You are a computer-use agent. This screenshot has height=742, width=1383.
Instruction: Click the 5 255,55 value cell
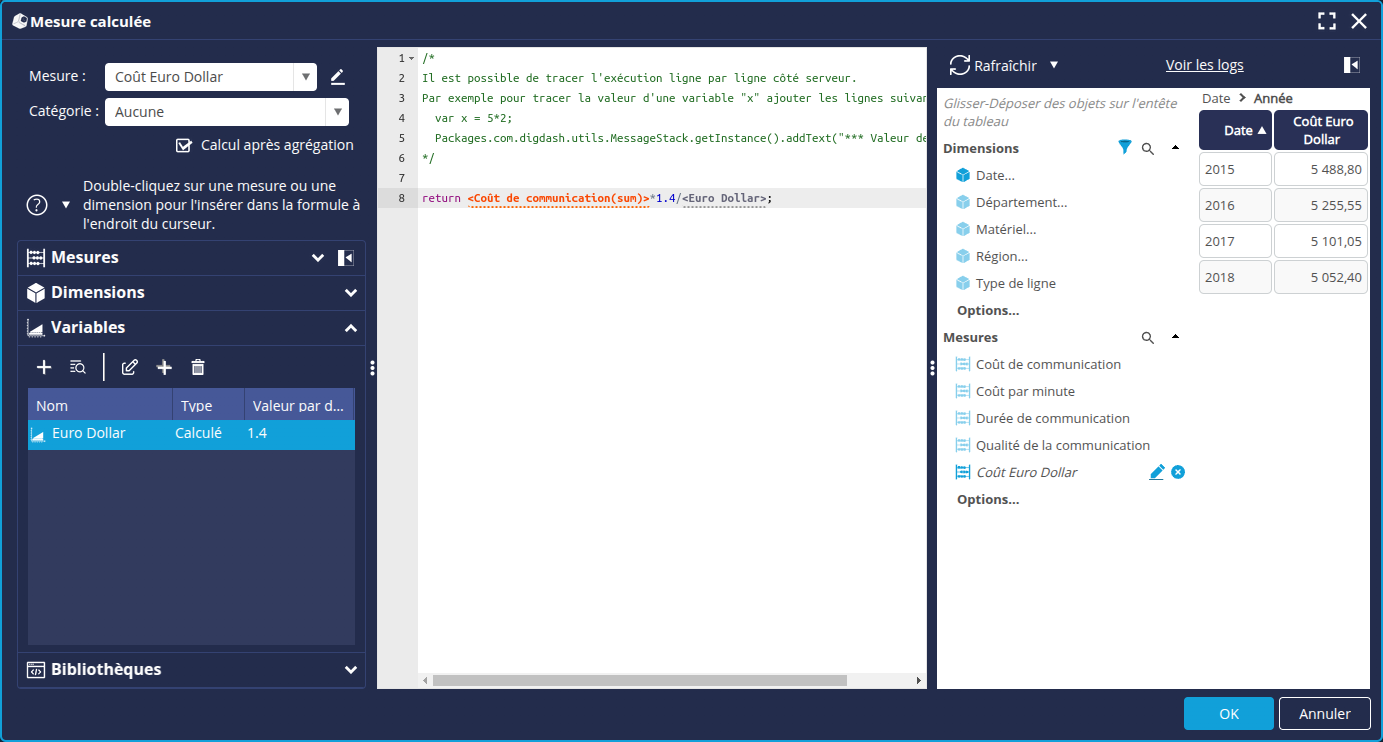(x=1321, y=205)
